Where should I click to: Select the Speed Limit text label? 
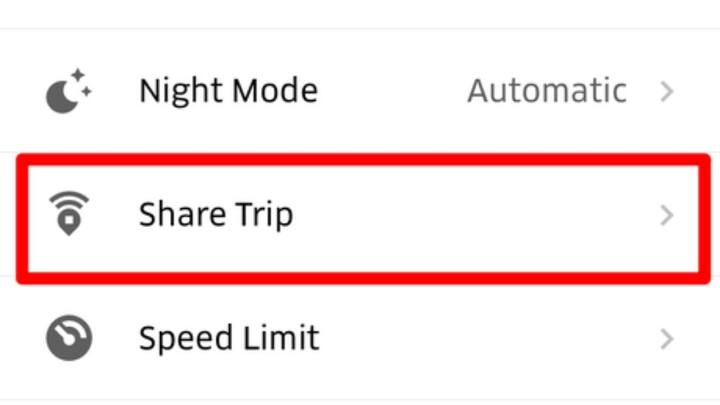[229, 338]
